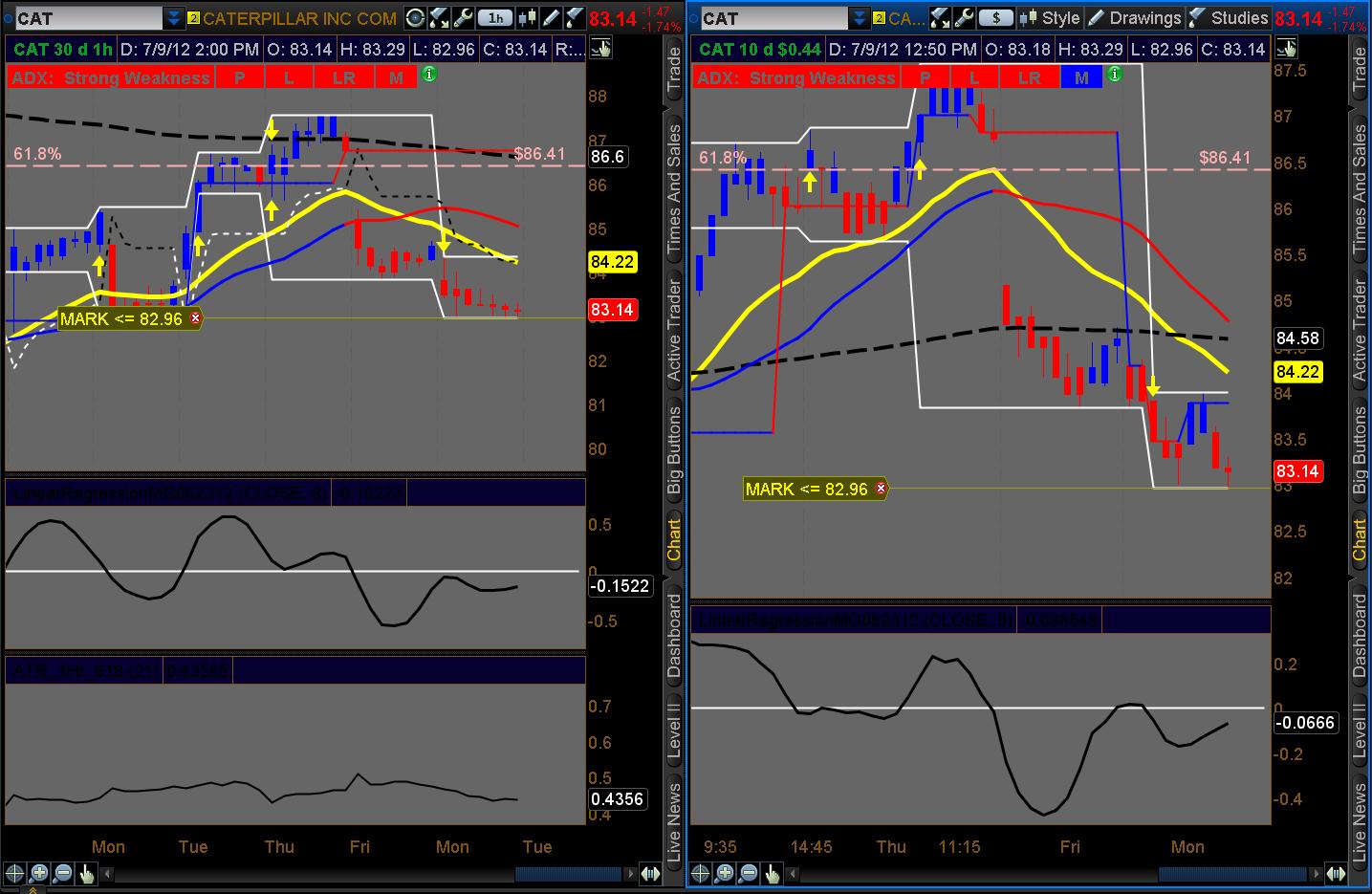Click the CAT symbol field on right chart

coord(773,18)
